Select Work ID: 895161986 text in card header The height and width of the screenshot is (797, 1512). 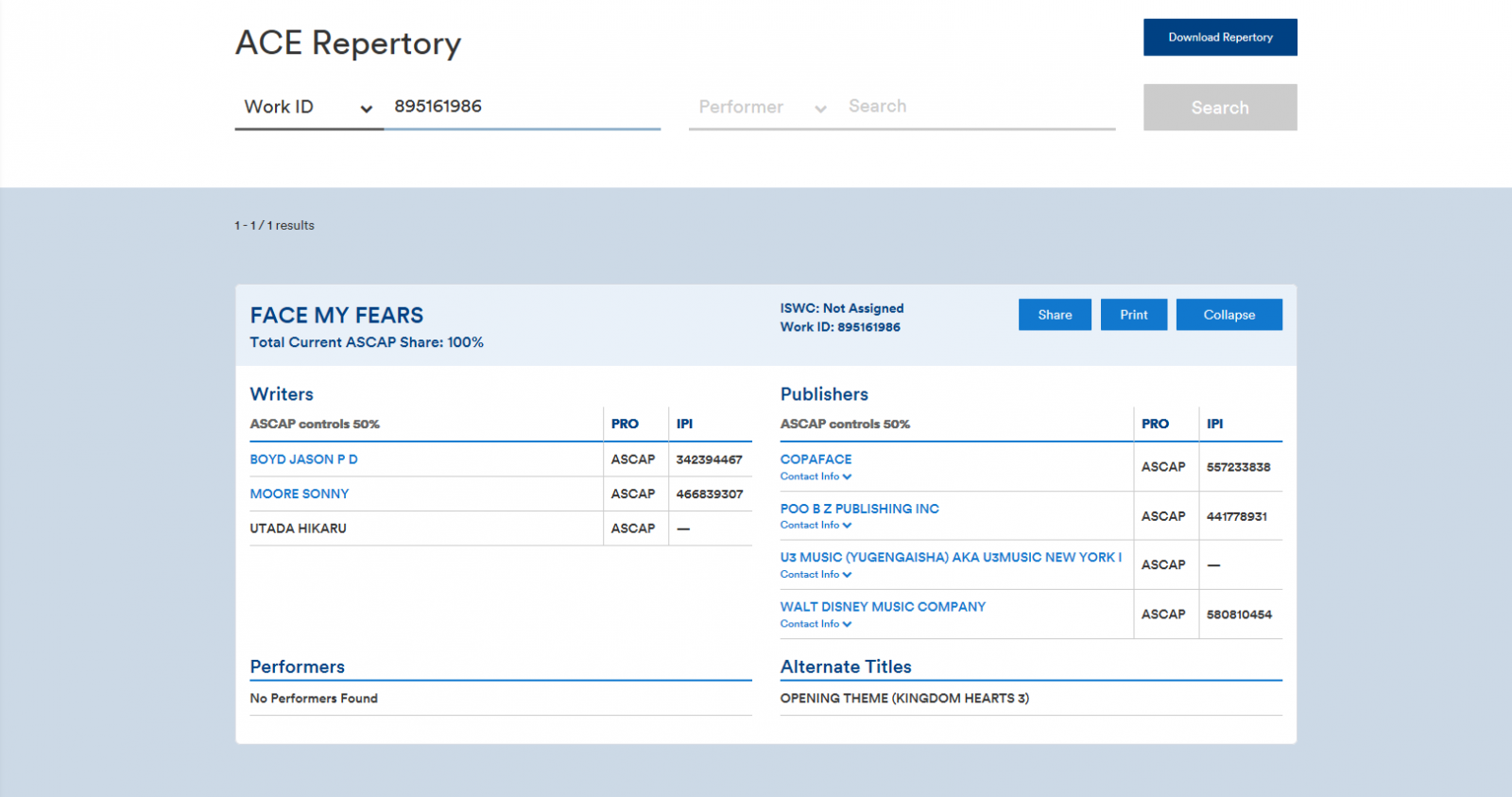[x=840, y=327]
